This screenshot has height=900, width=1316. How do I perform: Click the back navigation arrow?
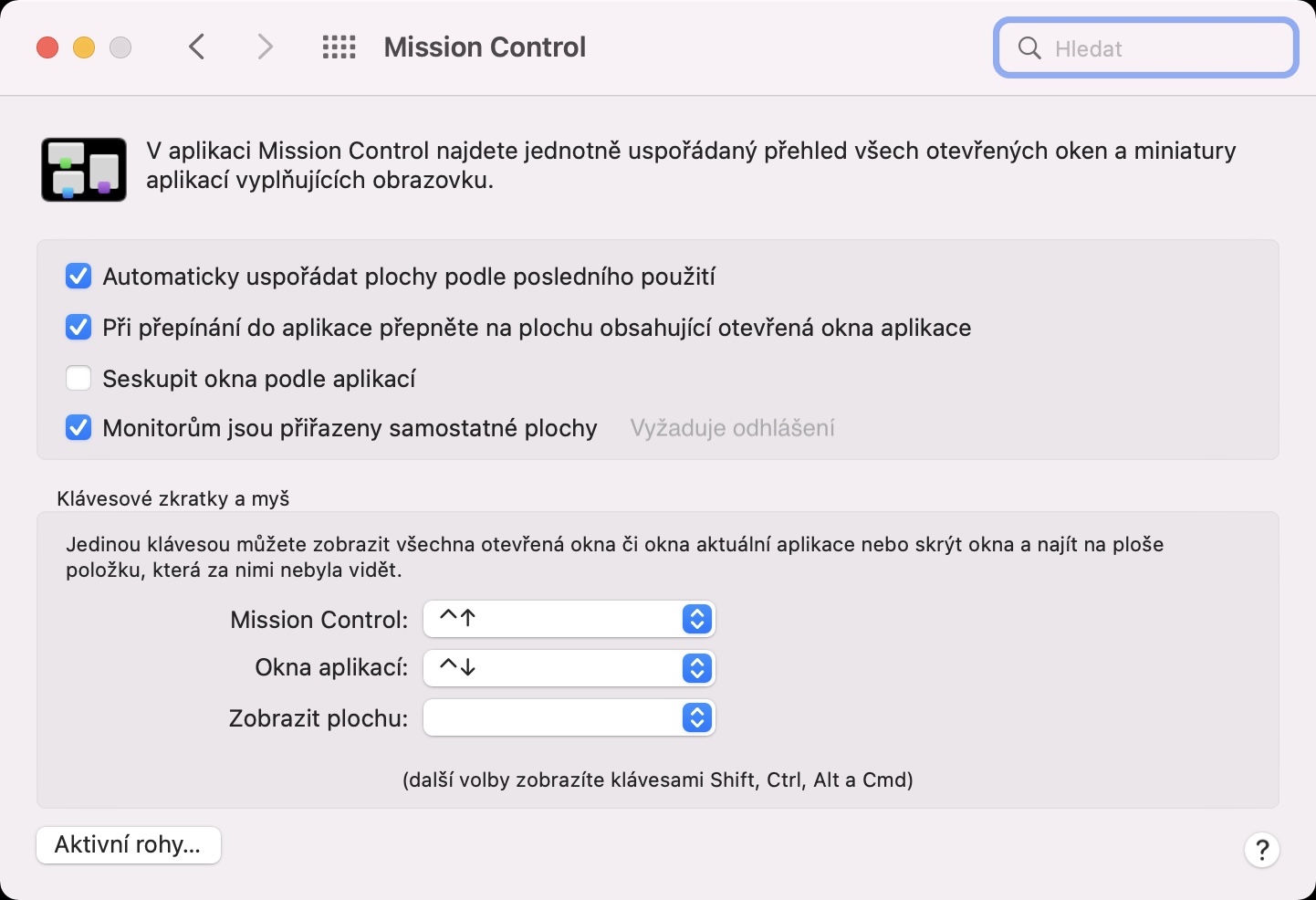[197, 47]
